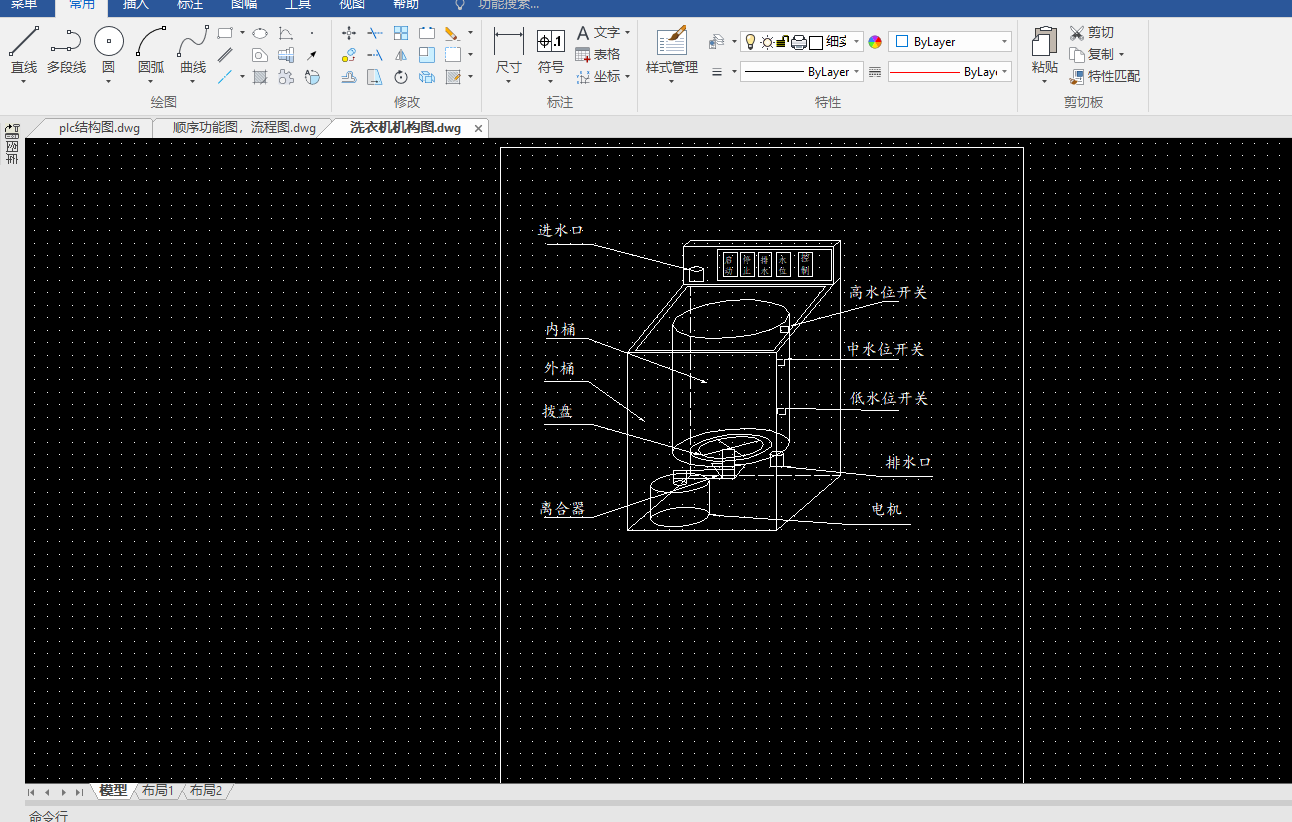This screenshot has width=1292, height=822.
Task: Click the color wheel swatch icon
Action: point(875,42)
